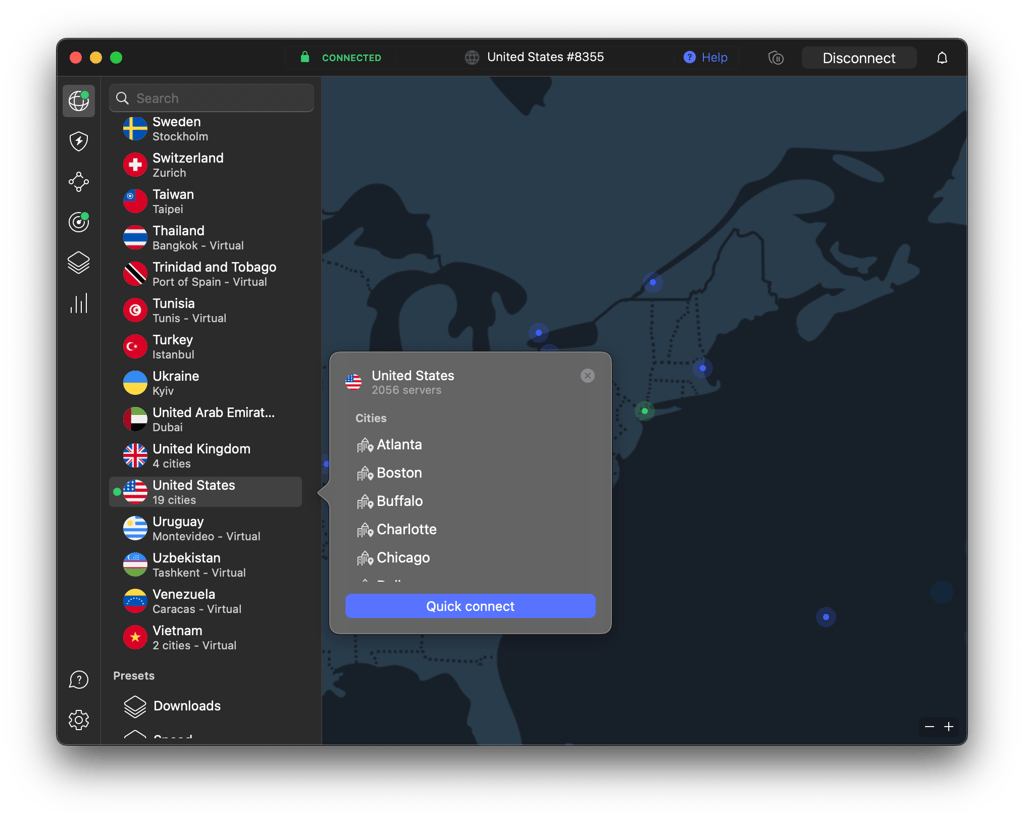Screen dimensions: 1024x820
Task: Open settings gear icon in sidebar
Action: tap(79, 720)
